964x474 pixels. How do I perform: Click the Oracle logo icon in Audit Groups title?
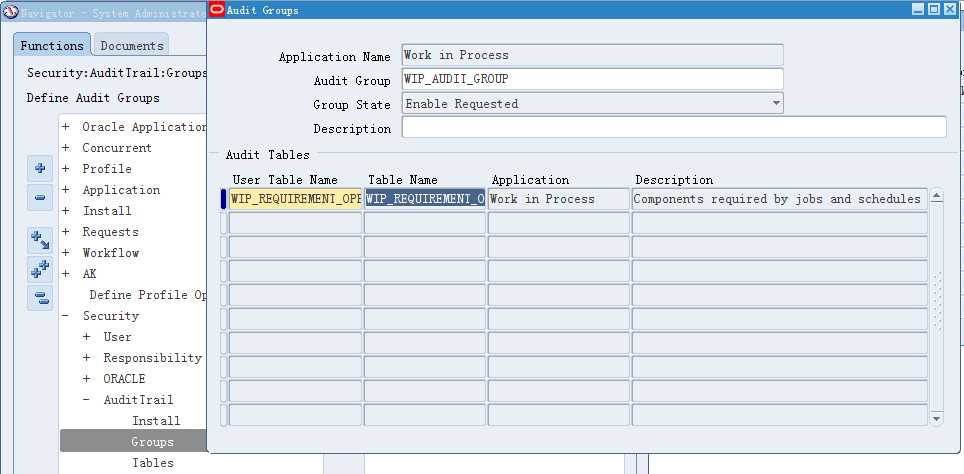217,9
